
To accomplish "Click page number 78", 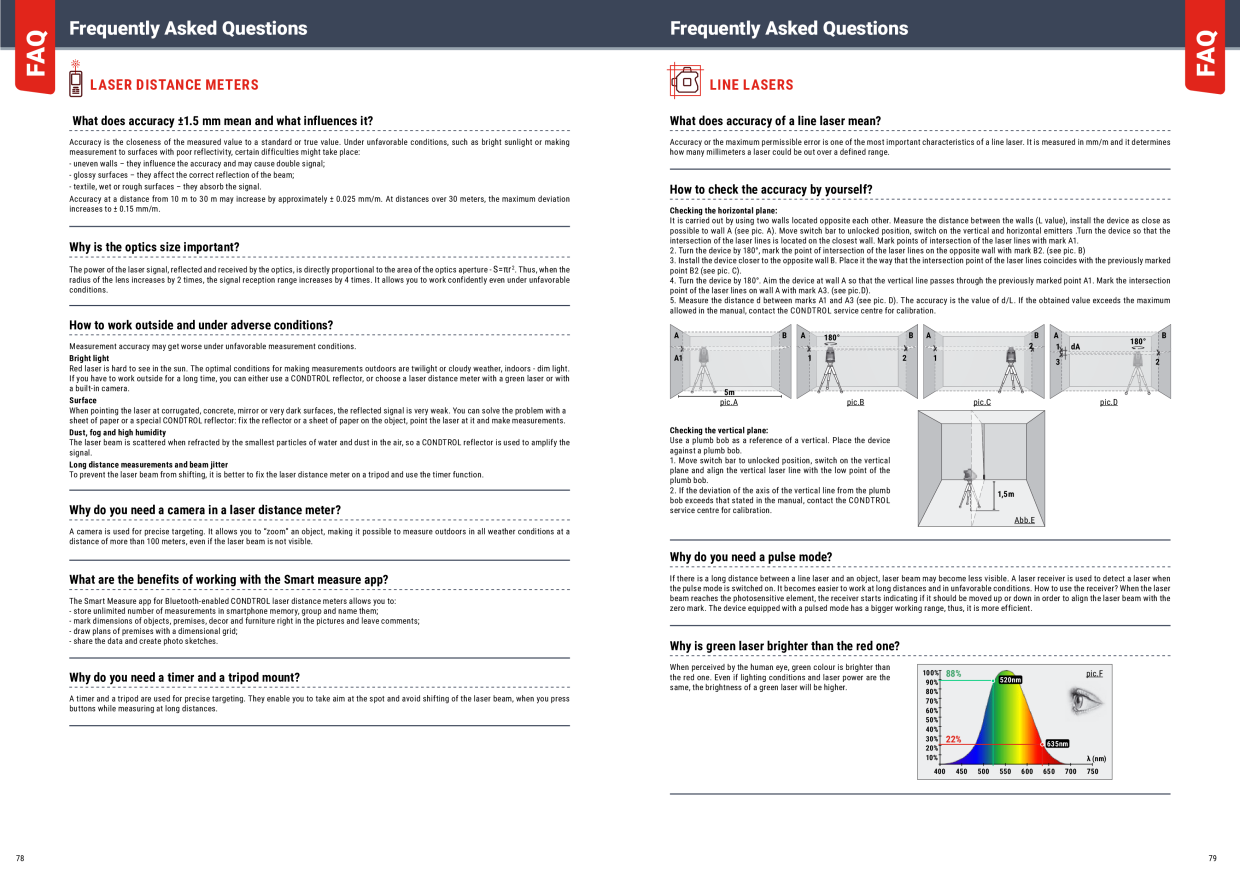I will pos(20,858).
